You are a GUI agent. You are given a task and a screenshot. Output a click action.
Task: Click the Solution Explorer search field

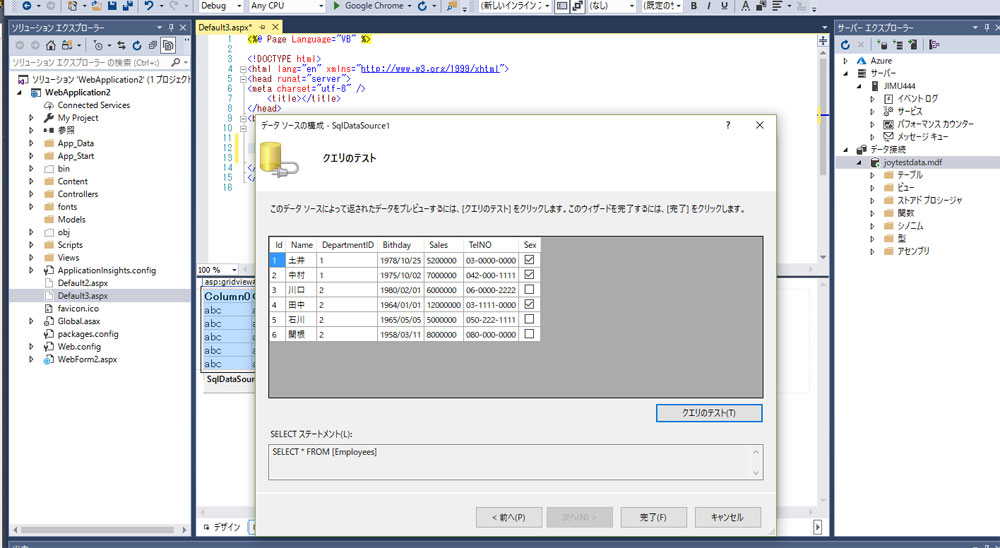89,63
